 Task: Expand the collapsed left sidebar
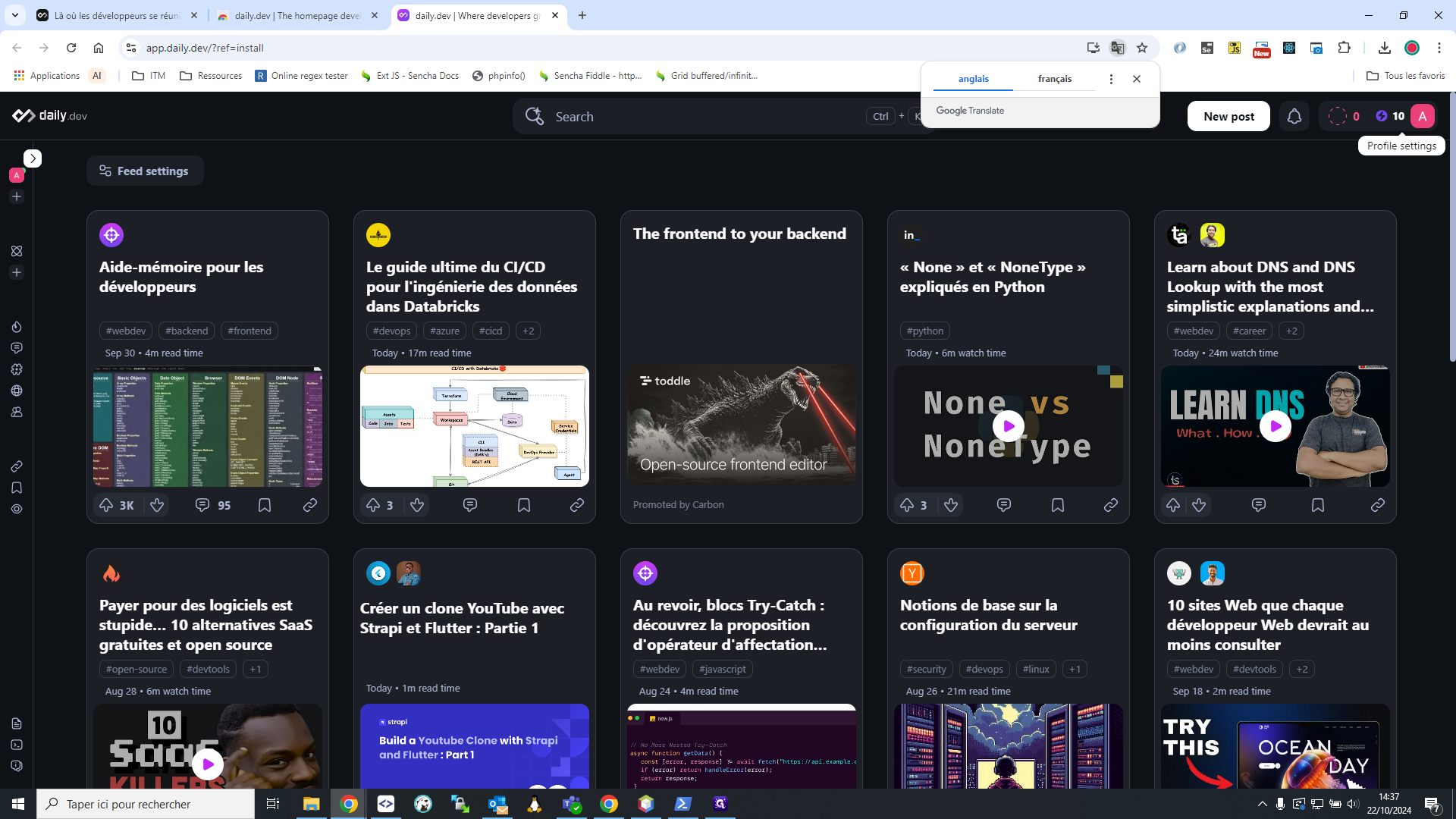coord(33,158)
